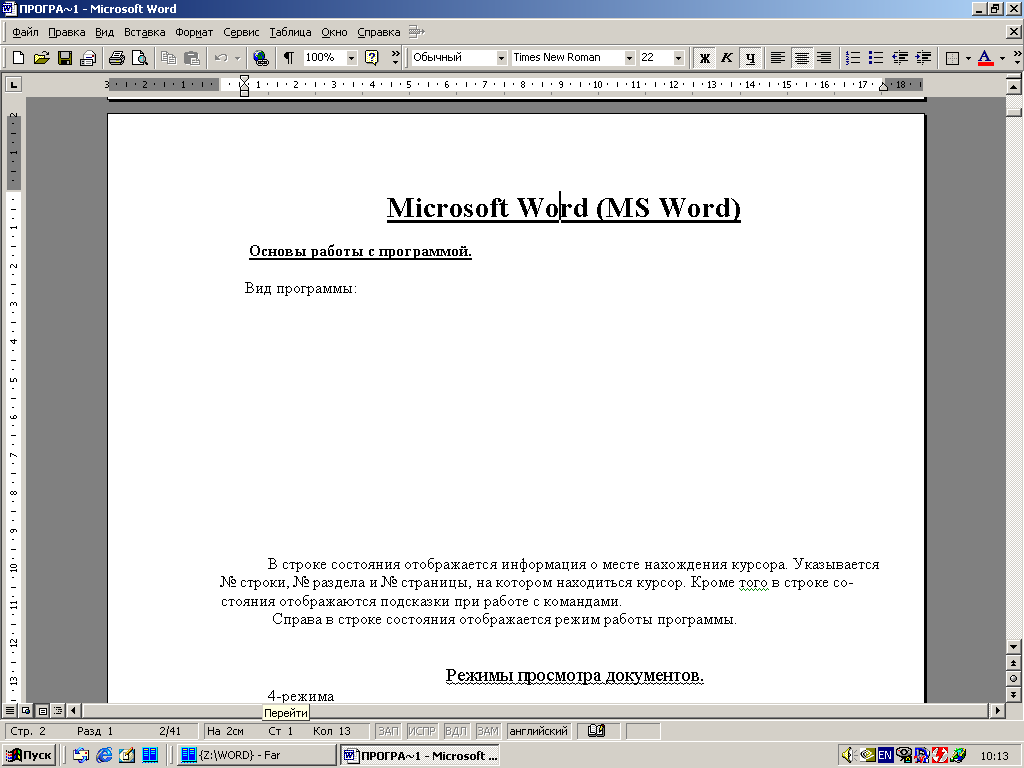Expand more Formatting toolbar buttons chevron
This screenshot has height=768, width=1024.
[1016, 57]
